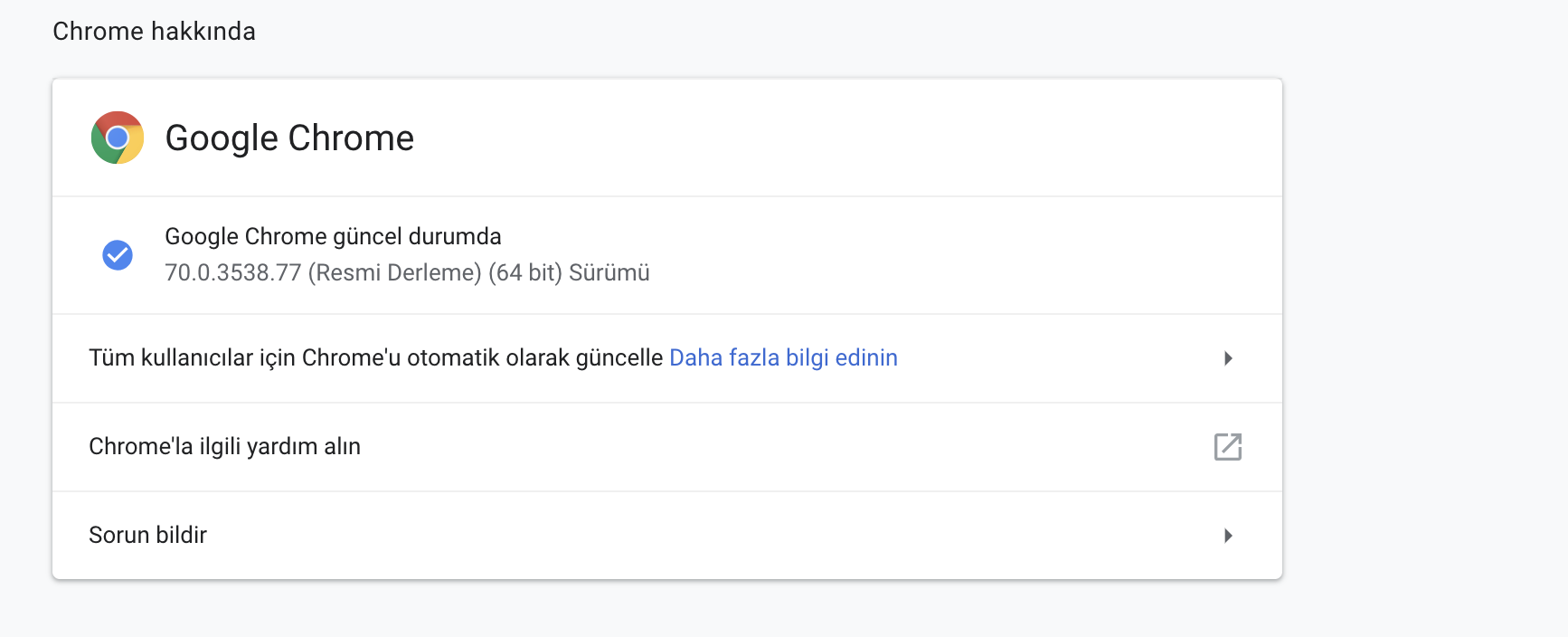
Task: Click the large "Google Chrome" title text
Action: click(289, 138)
